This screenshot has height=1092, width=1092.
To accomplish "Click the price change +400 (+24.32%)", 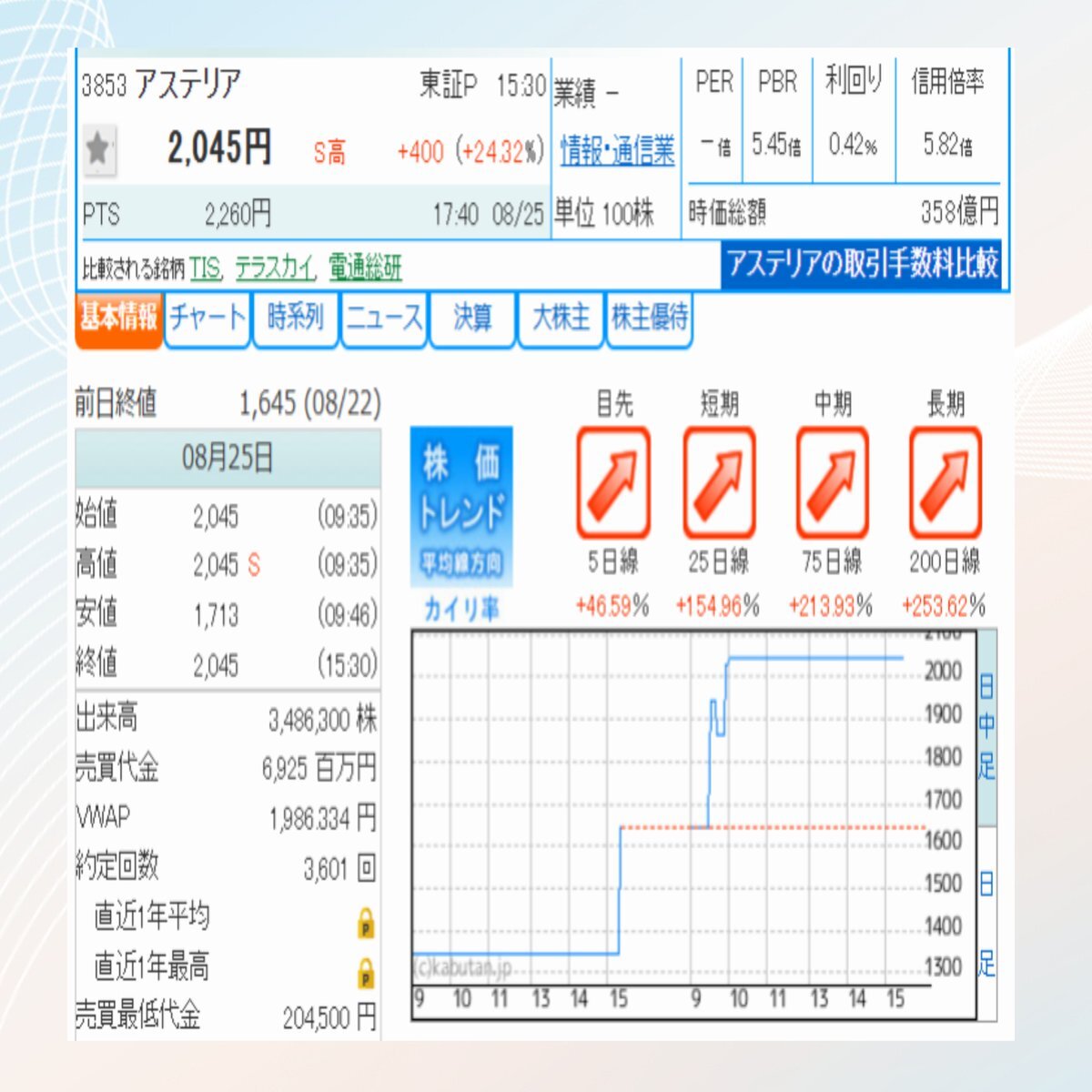I will (470, 150).
